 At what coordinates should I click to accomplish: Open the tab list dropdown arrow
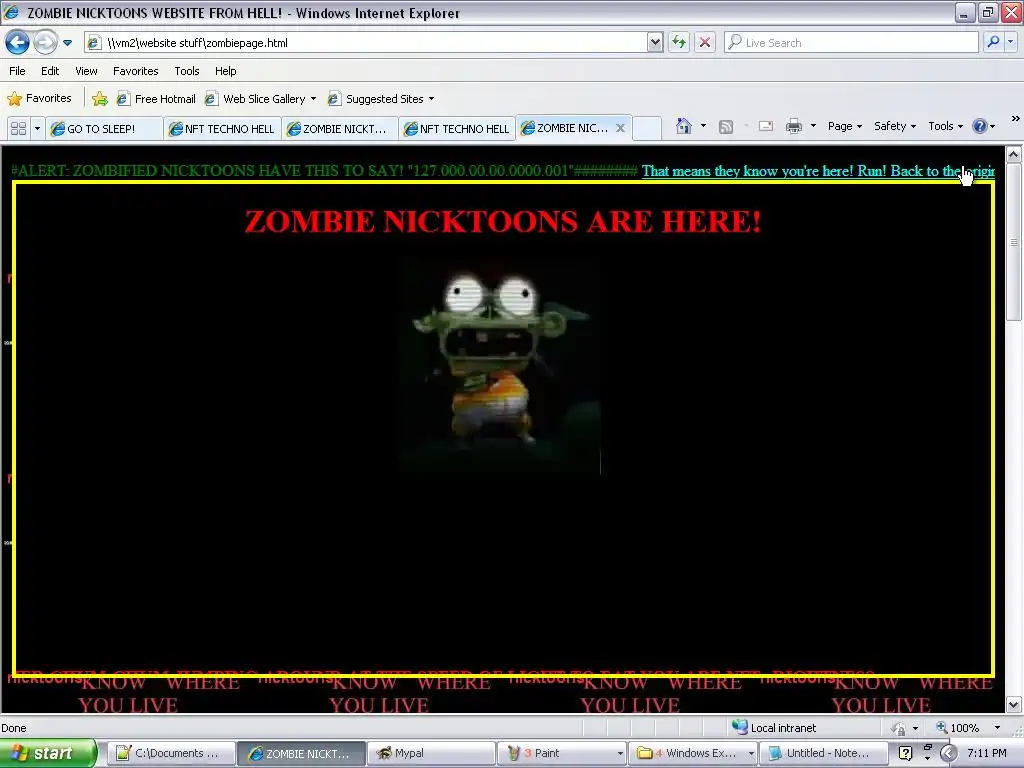(x=37, y=129)
